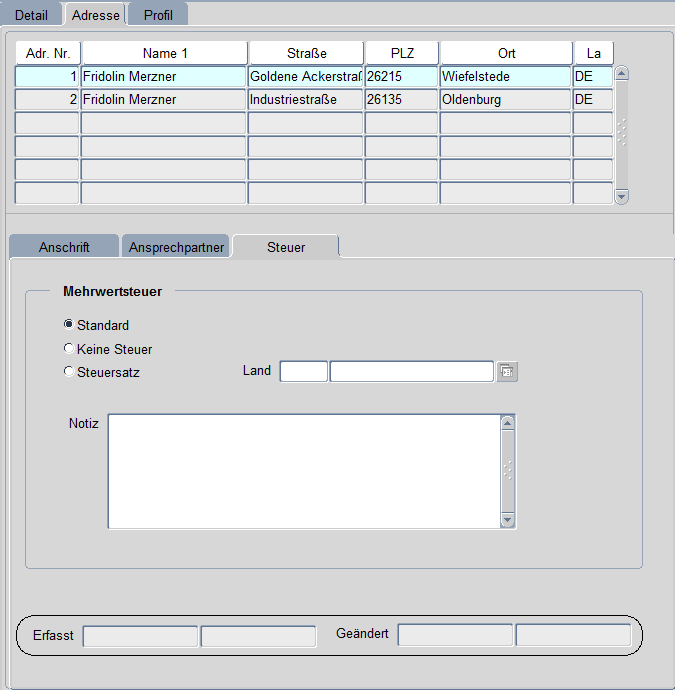Click the Ort column header

(x=506, y=53)
